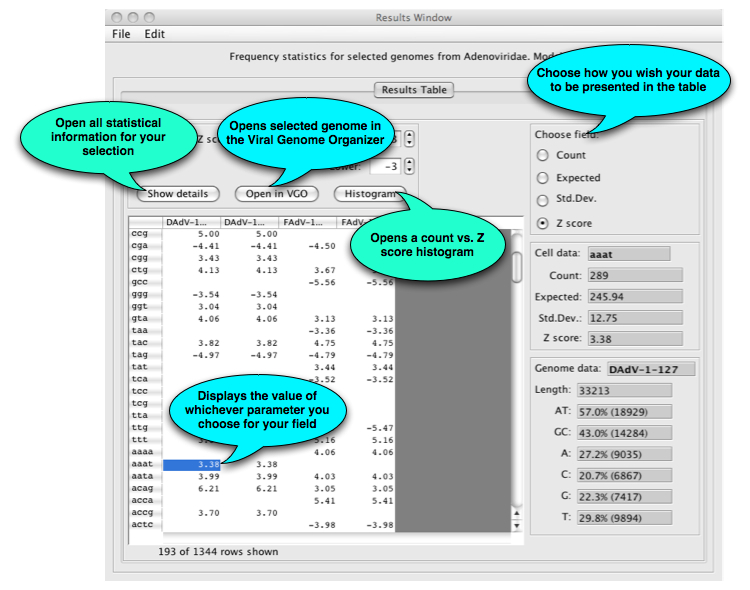Click the AT field showing 57.0% (18929)
This screenshot has height=590, width=750.
pyautogui.click(x=624, y=412)
